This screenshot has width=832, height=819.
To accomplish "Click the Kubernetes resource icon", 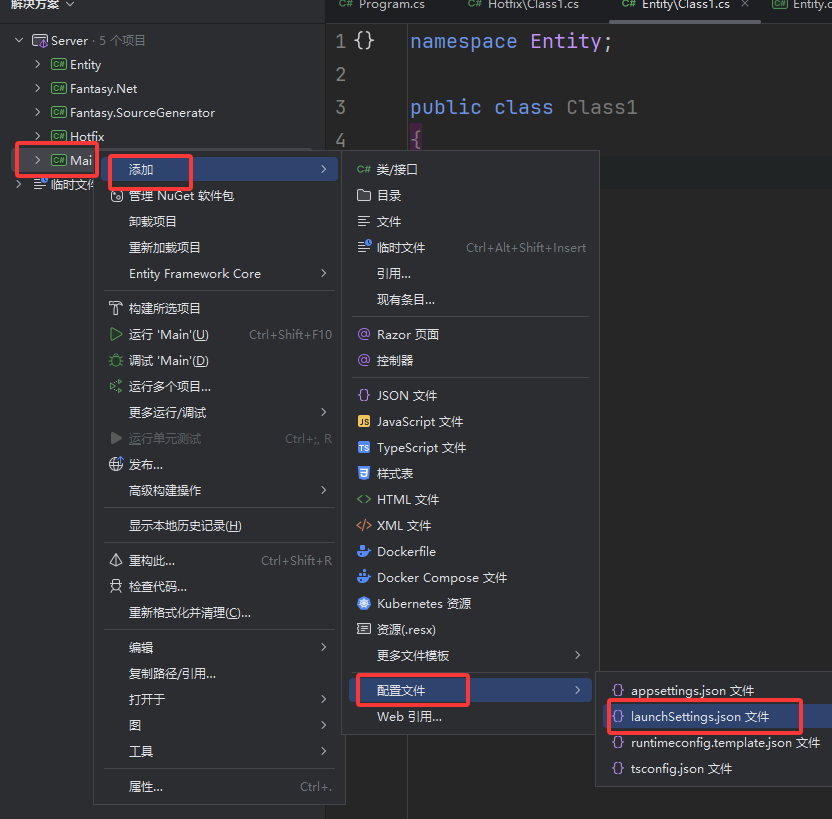I will [x=363, y=603].
